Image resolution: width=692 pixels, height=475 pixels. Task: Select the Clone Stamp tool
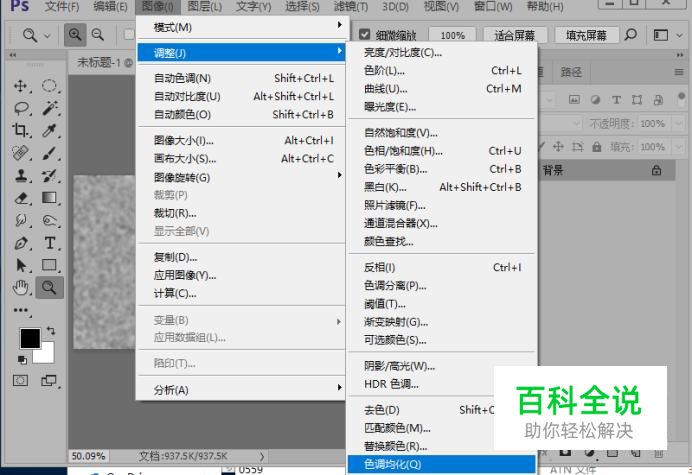coord(21,175)
